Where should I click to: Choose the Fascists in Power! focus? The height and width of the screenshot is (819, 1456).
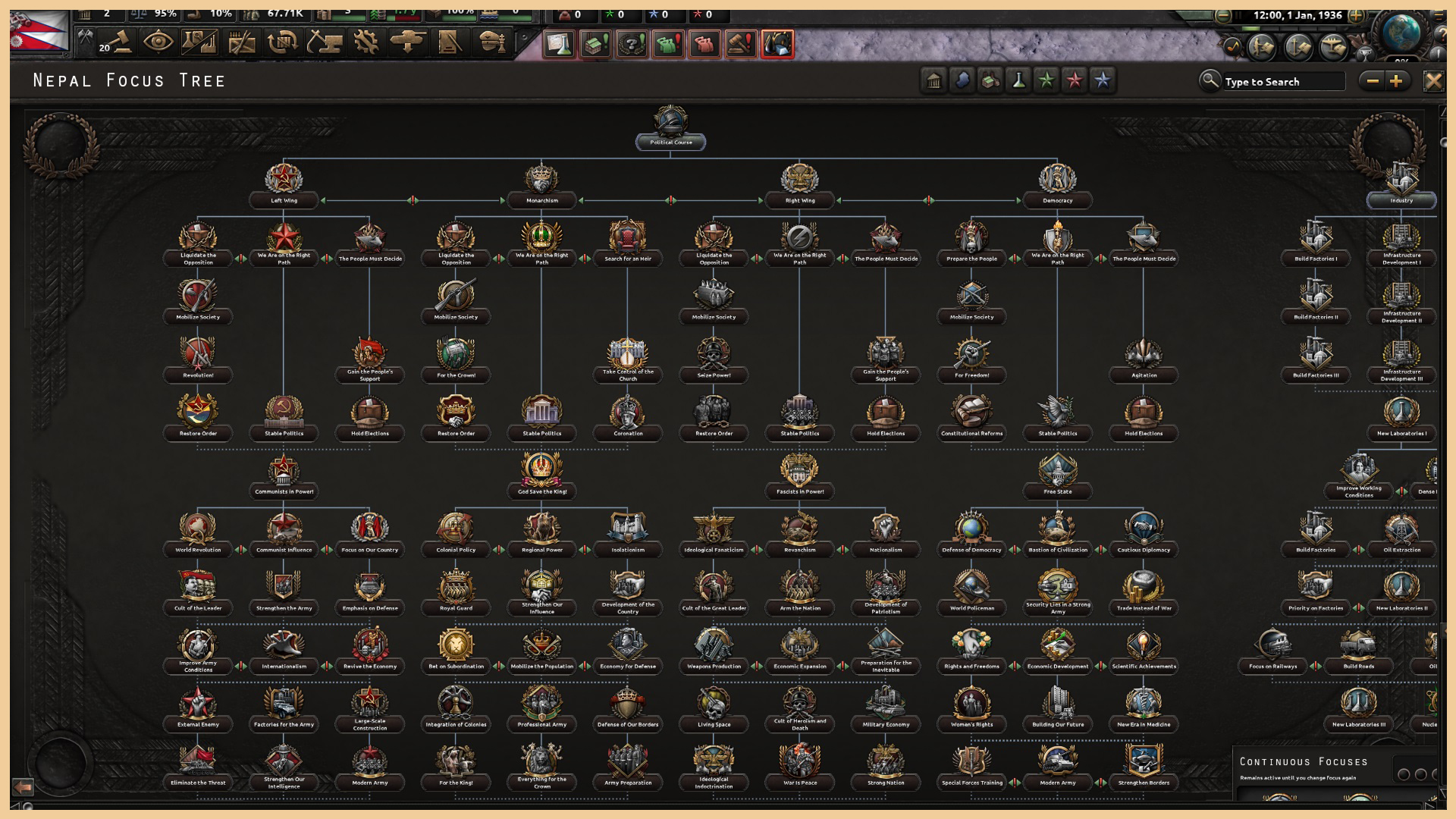[x=799, y=477]
